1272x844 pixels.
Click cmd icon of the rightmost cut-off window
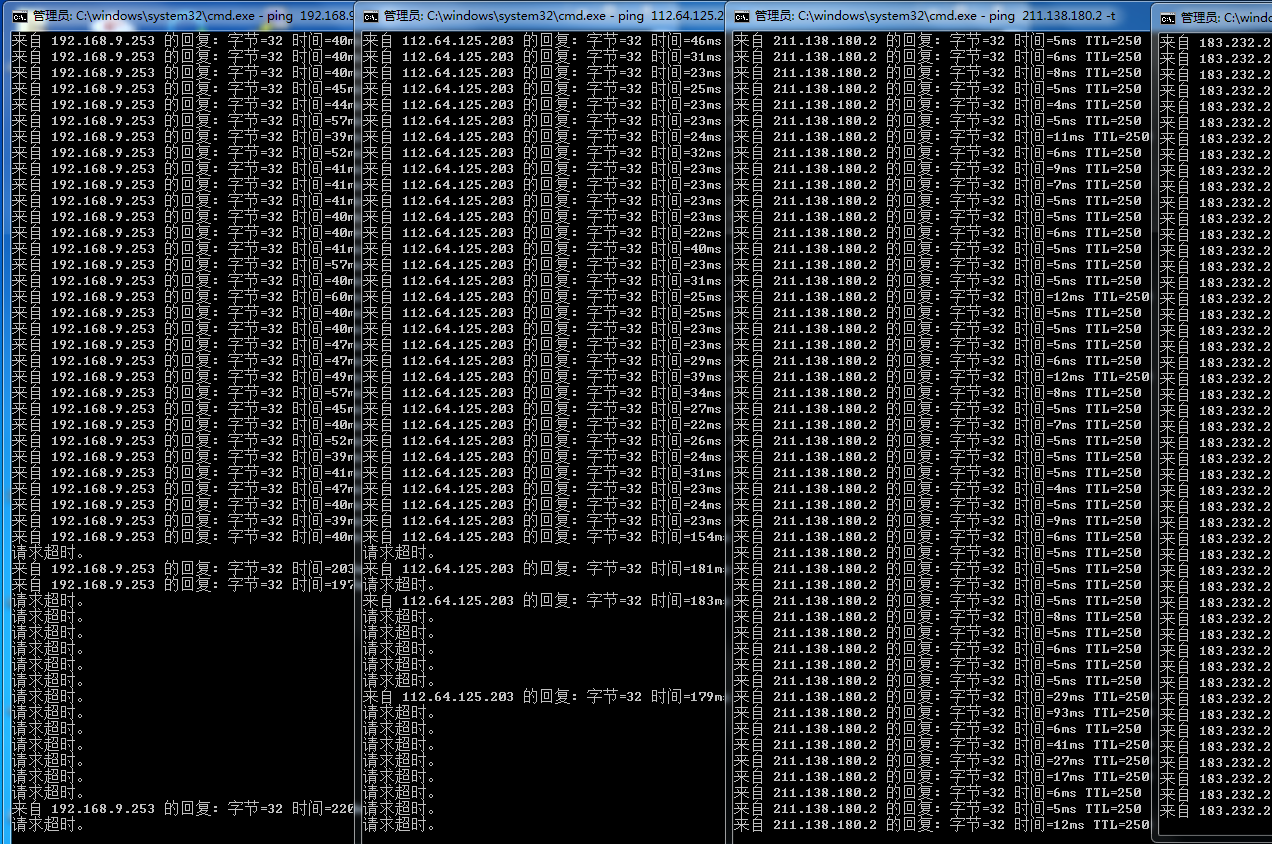[1167, 18]
